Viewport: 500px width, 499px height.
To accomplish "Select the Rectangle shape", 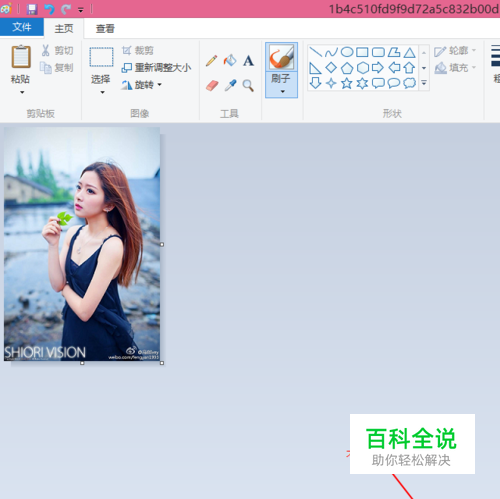I will point(362,52).
